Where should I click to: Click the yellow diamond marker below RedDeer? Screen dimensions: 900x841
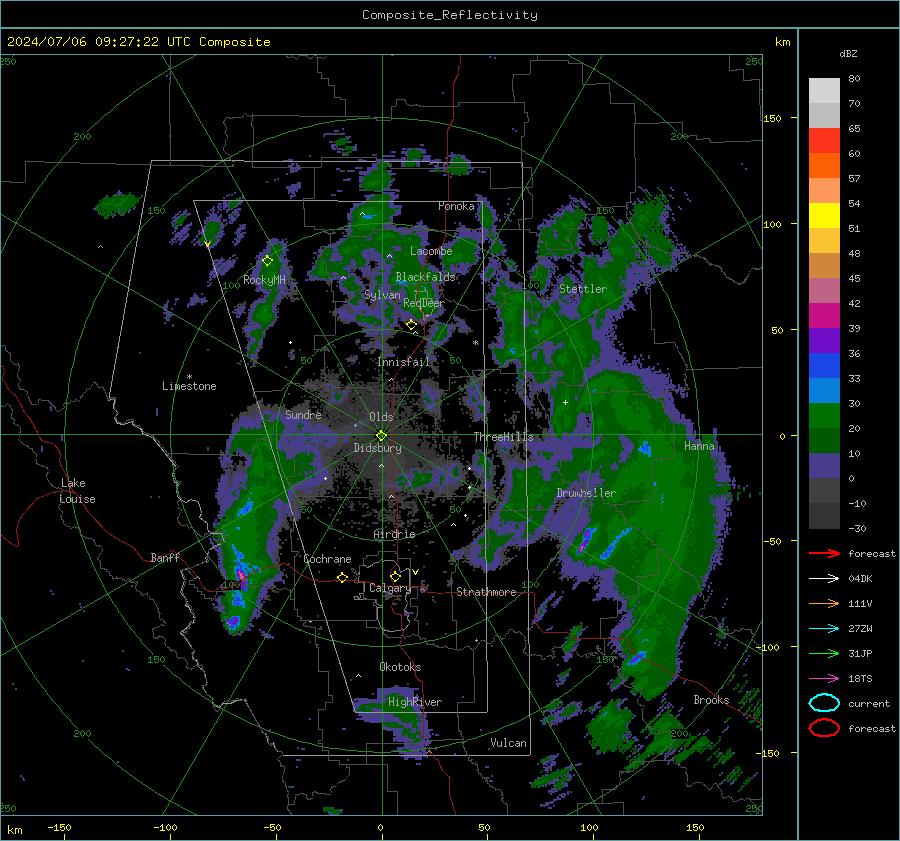coord(411,325)
